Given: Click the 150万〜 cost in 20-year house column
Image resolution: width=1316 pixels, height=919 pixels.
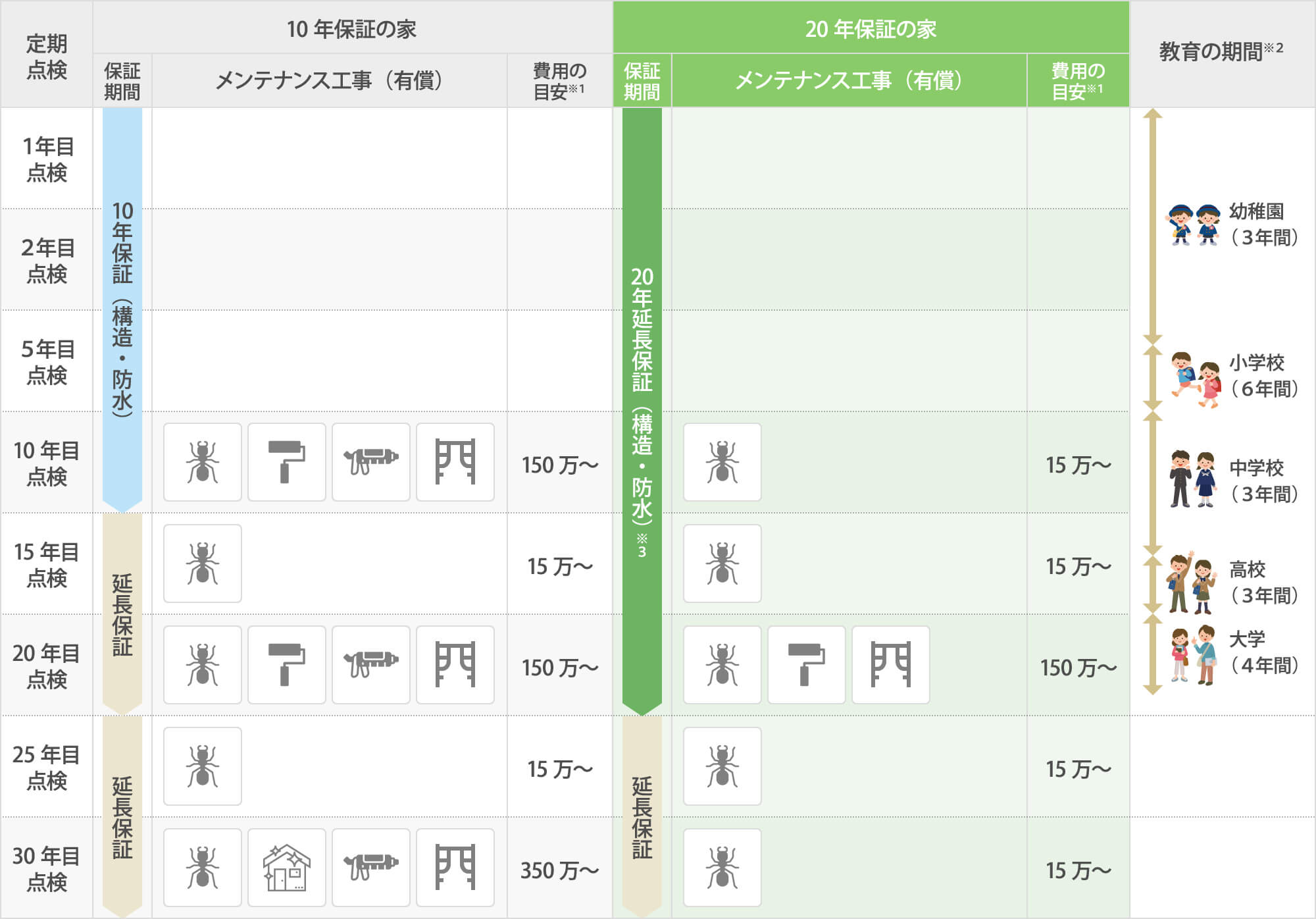Looking at the screenshot, I should point(1078,668).
